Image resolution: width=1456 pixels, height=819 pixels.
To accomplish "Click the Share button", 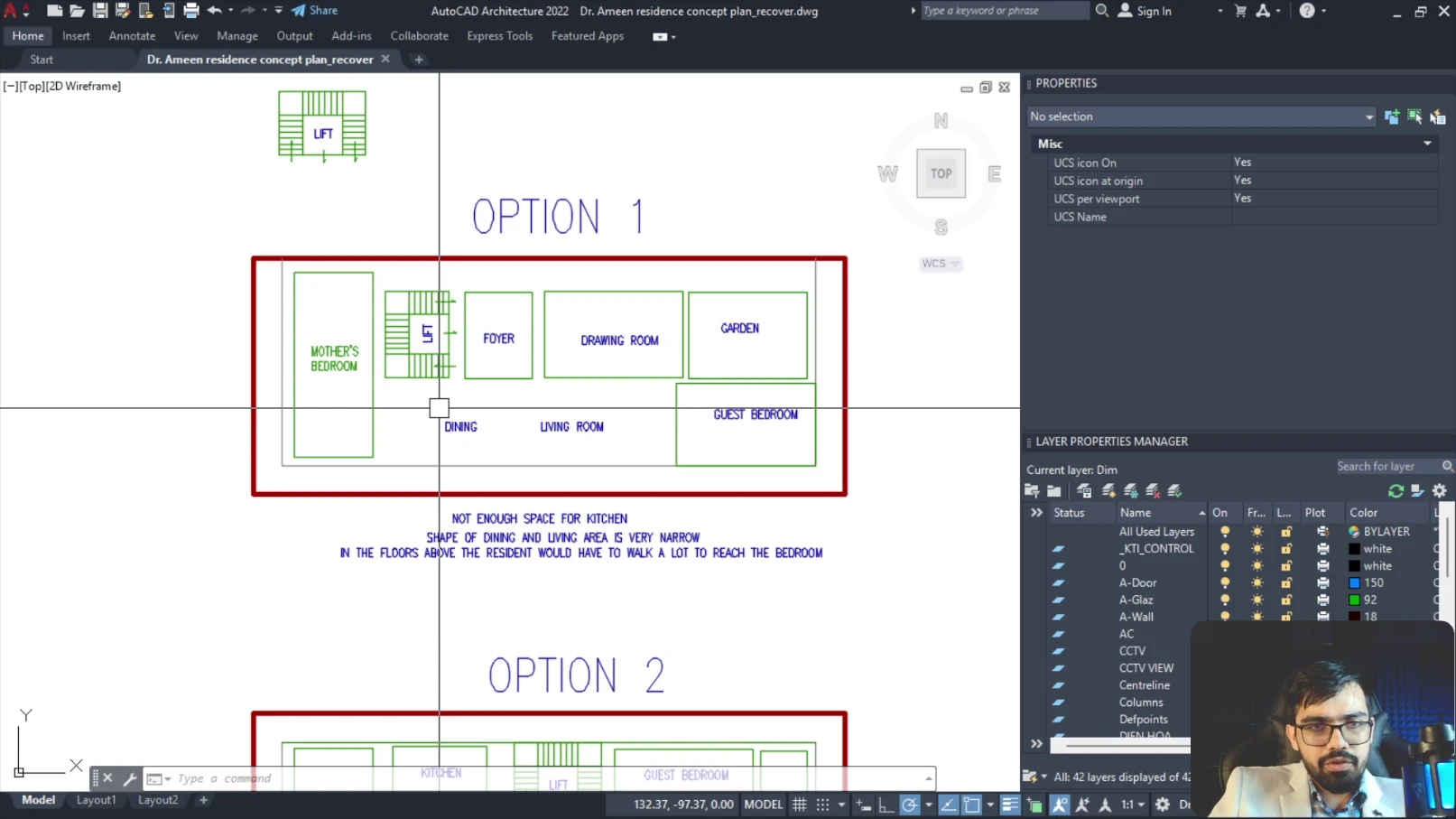I will click(314, 11).
